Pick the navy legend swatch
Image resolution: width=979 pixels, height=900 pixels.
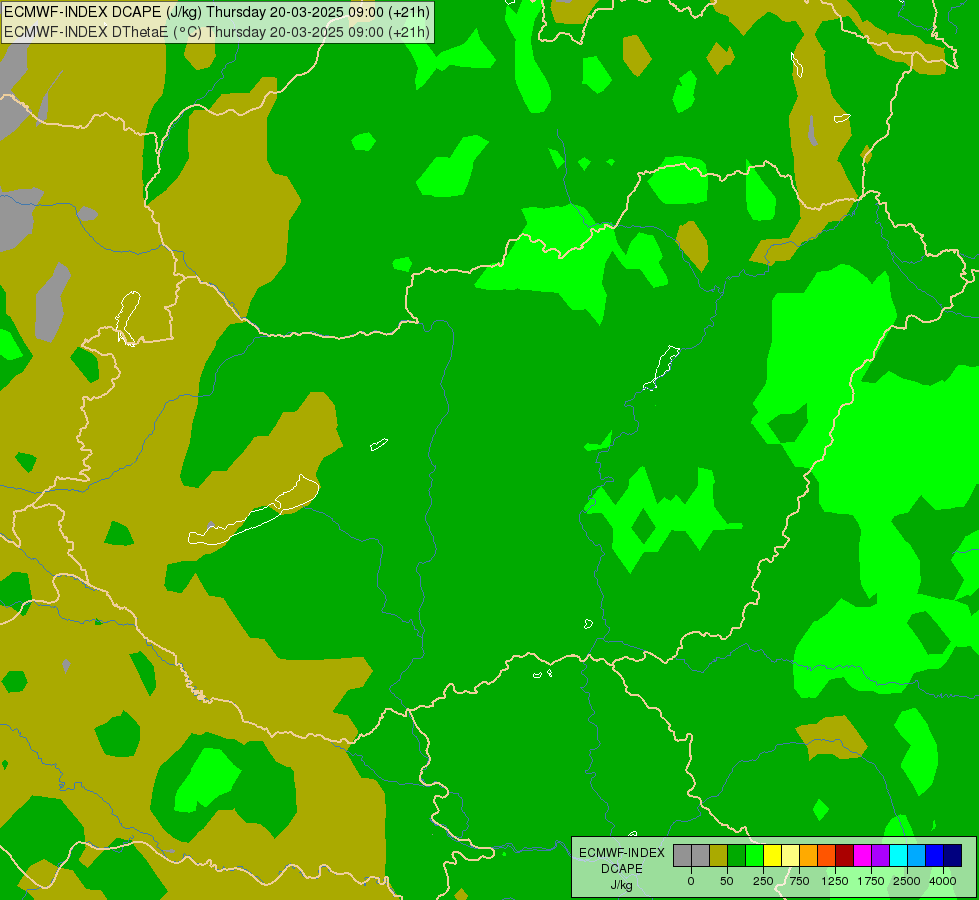click(953, 855)
